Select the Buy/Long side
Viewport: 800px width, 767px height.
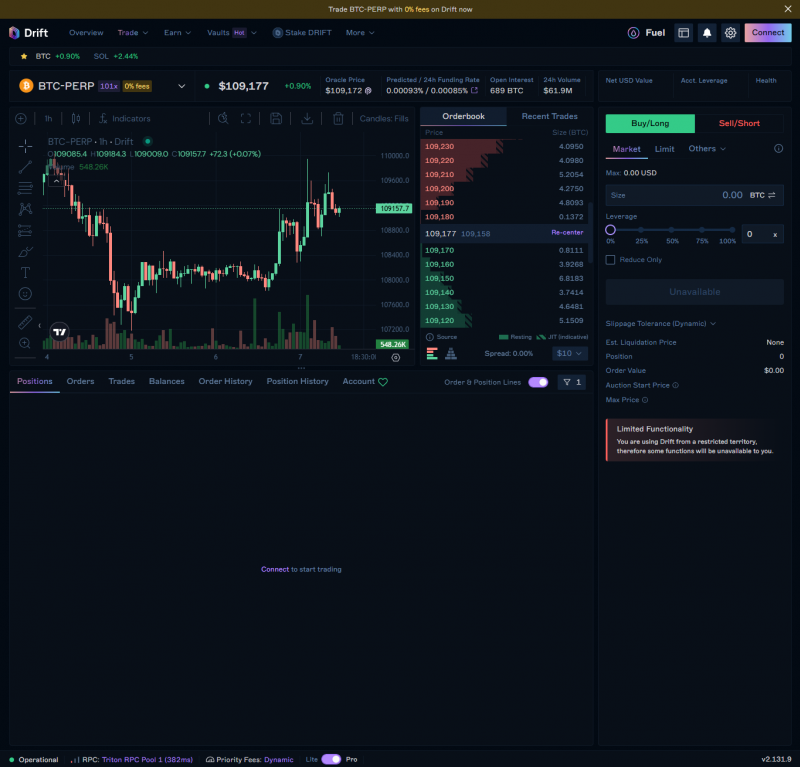pyautogui.click(x=650, y=123)
